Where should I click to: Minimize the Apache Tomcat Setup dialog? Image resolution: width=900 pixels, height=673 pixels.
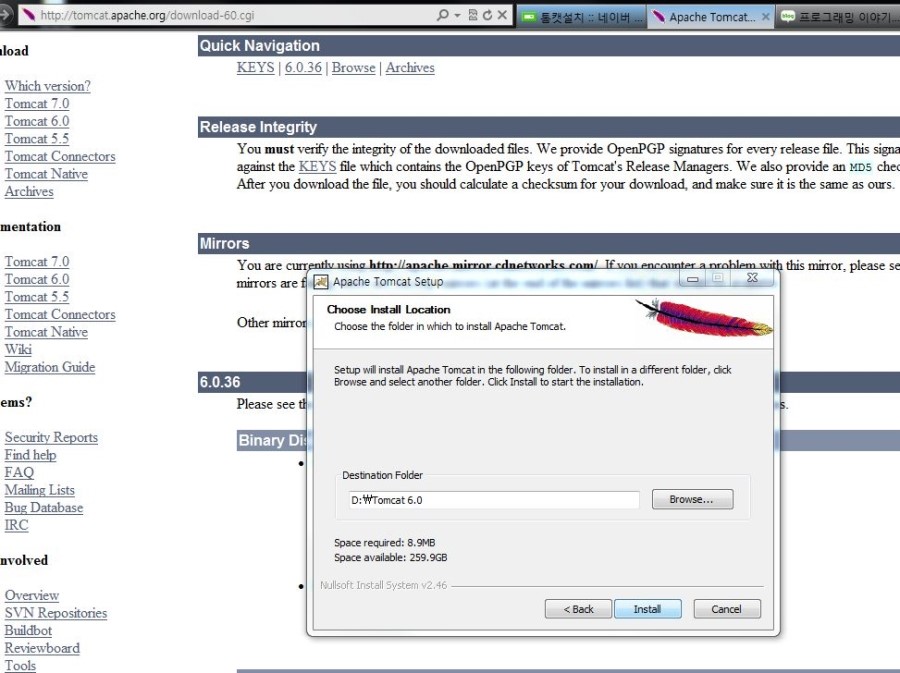click(x=693, y=279)
